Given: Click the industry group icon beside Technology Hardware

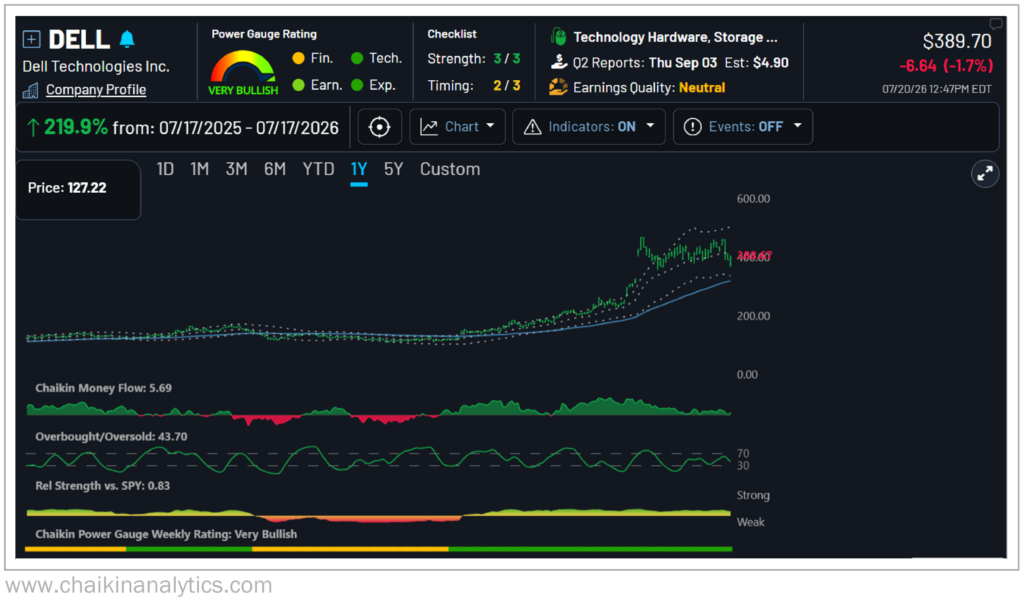Looking at the screenshot, I should (x=558, y=37).
